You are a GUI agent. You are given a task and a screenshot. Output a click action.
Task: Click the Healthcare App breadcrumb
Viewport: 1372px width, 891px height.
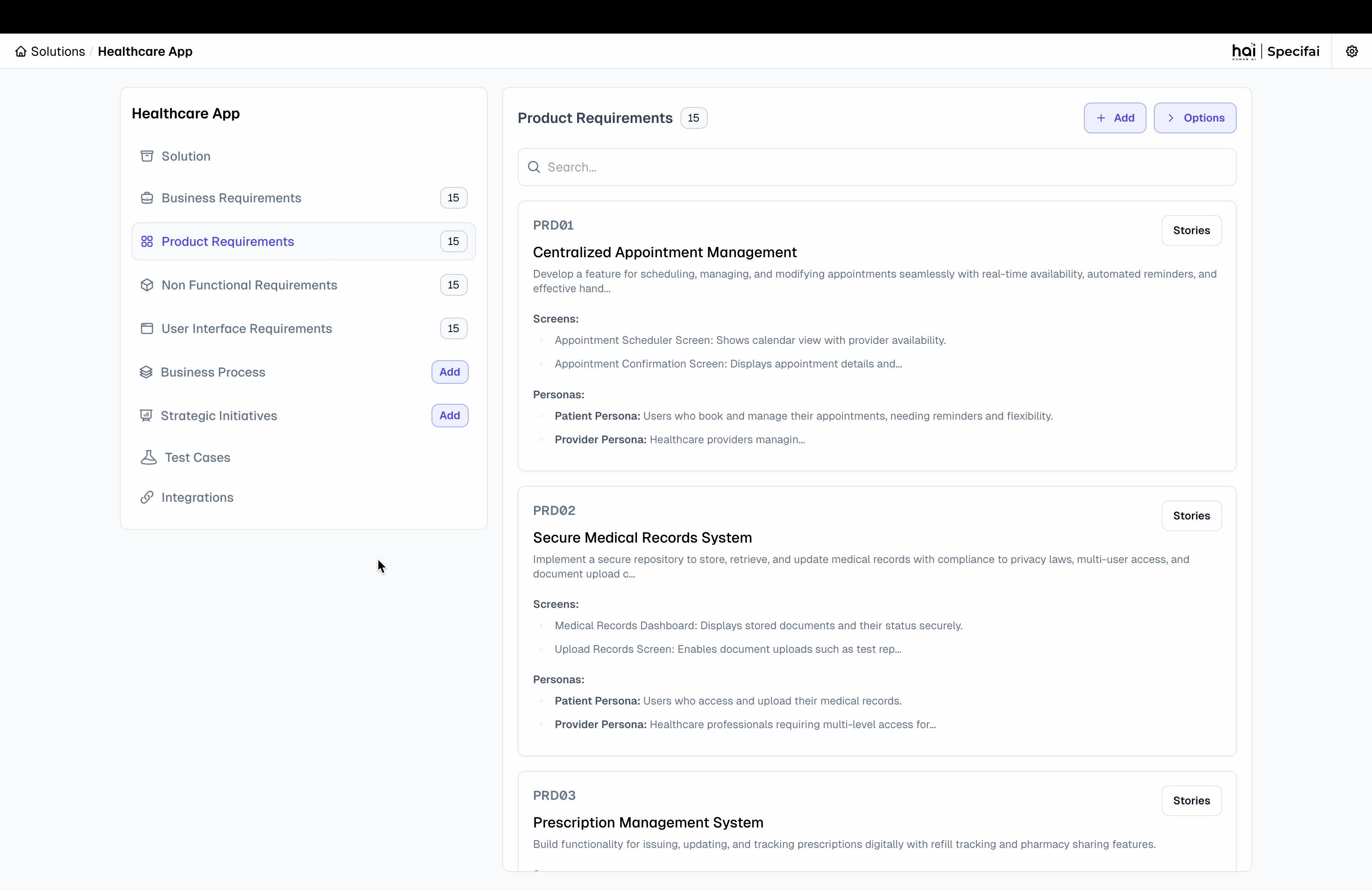(145, 51)
